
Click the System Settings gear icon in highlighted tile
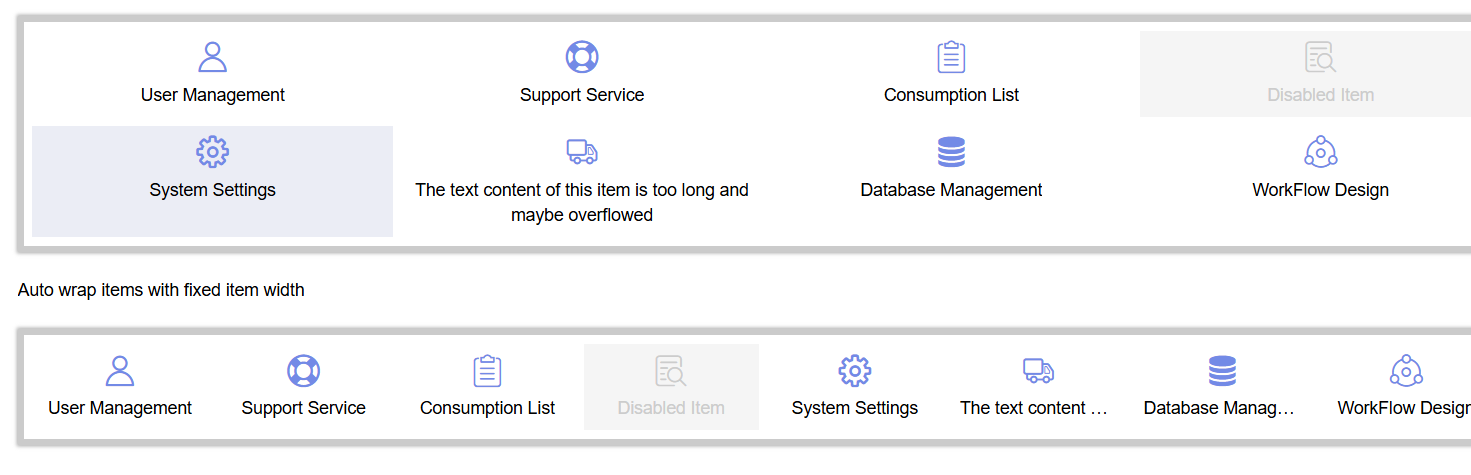coord(212,152)
